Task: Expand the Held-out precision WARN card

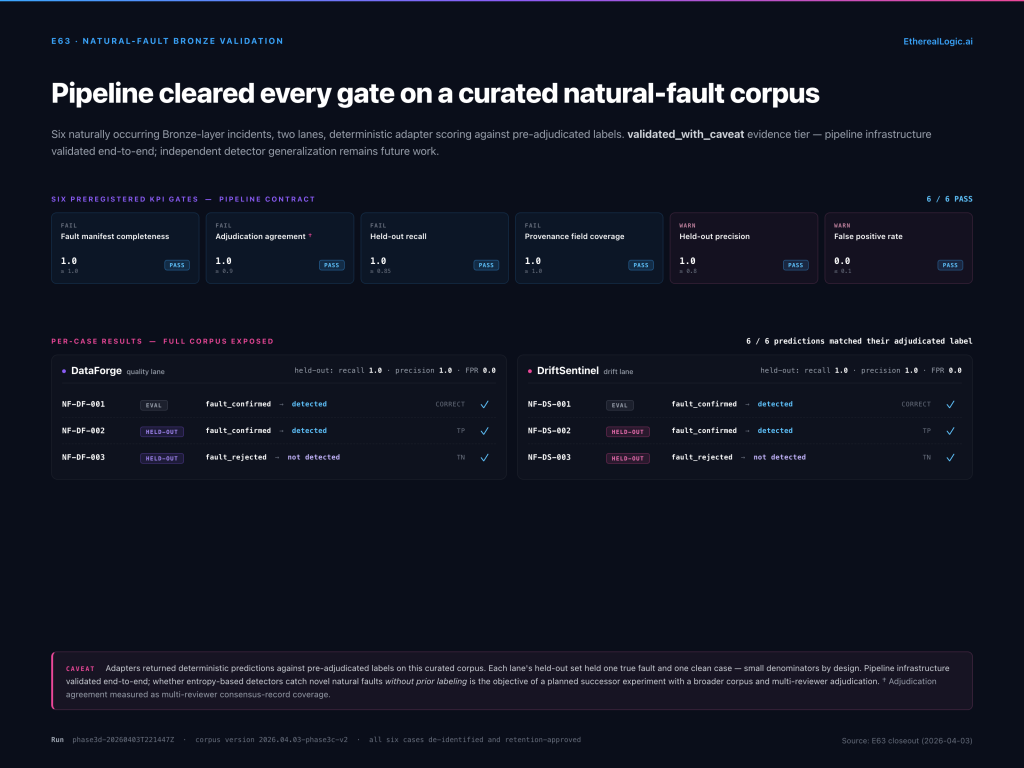Action: tap(744, 248)
